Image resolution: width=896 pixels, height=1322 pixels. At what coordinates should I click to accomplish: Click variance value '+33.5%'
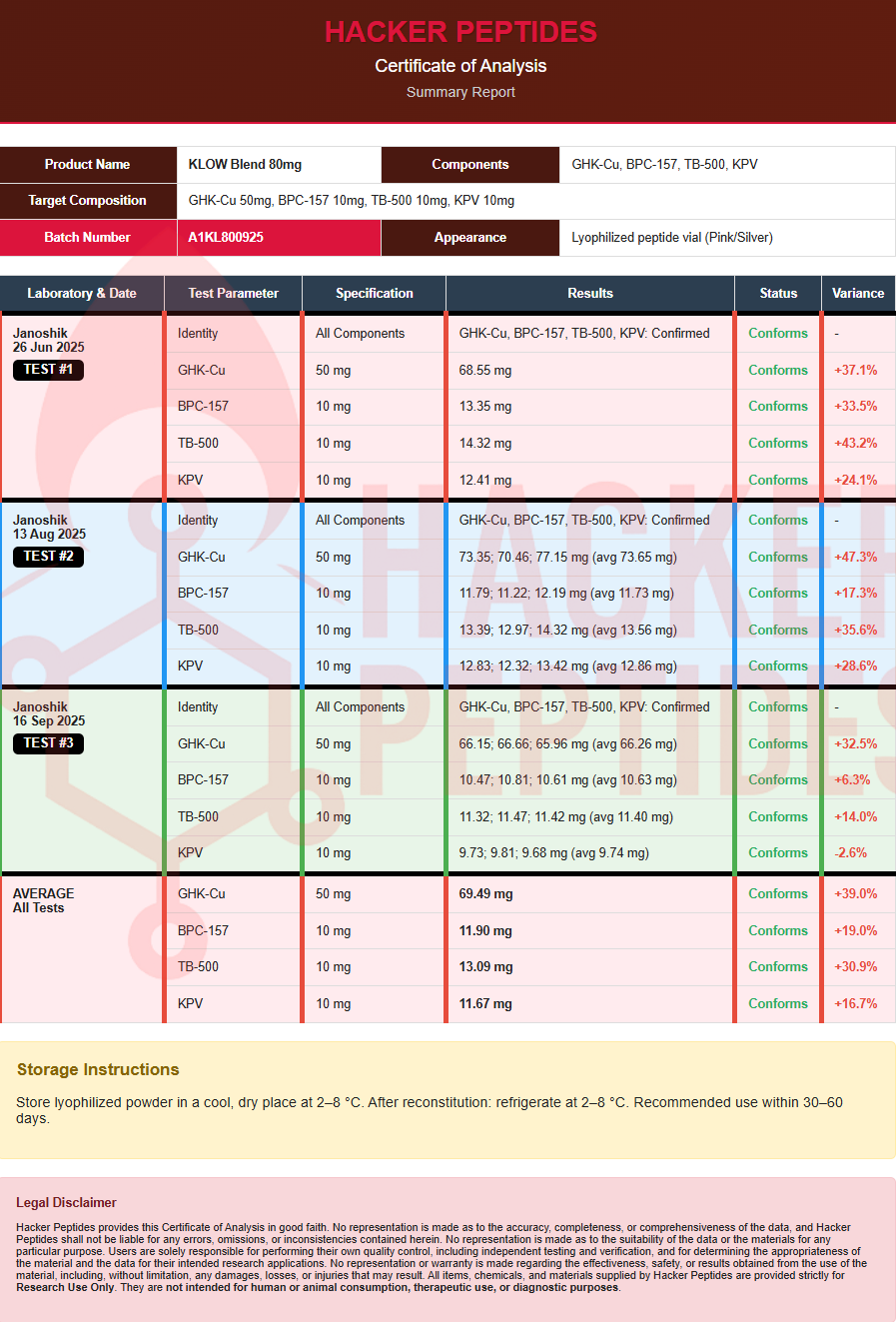tap(856, 407)
